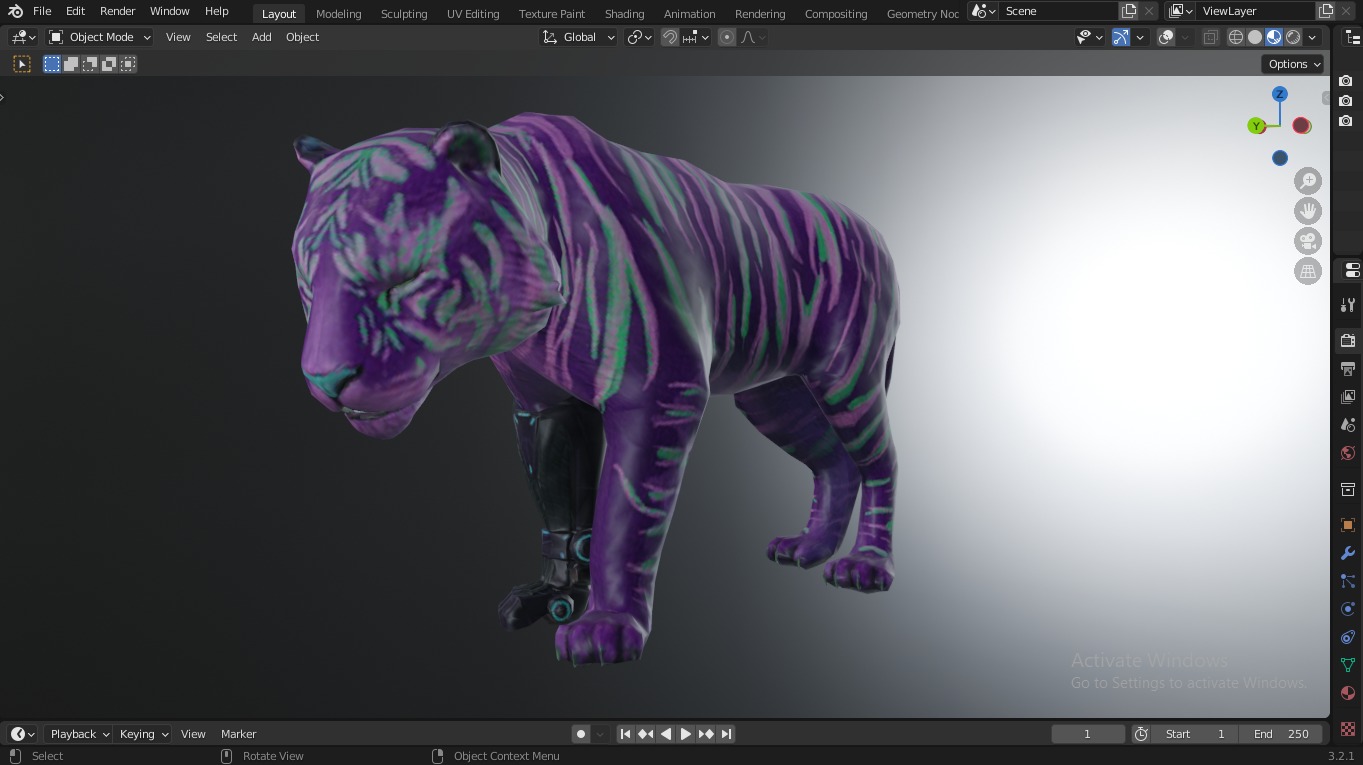The width and height of the screenshot is (1363, 765).
Task: Select the Tweak select tool icon
Action: click(x=22, y=64)
